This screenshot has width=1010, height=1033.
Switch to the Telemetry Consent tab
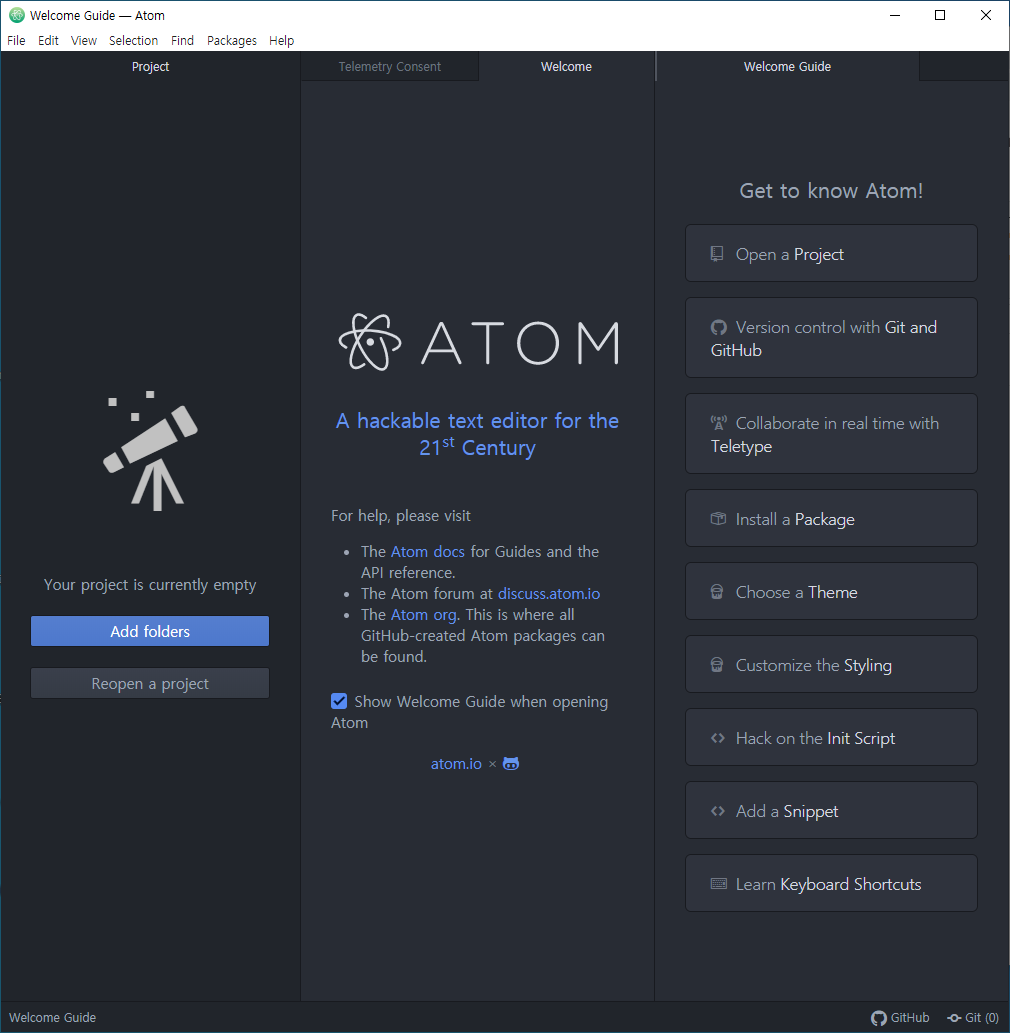[389, 67]
